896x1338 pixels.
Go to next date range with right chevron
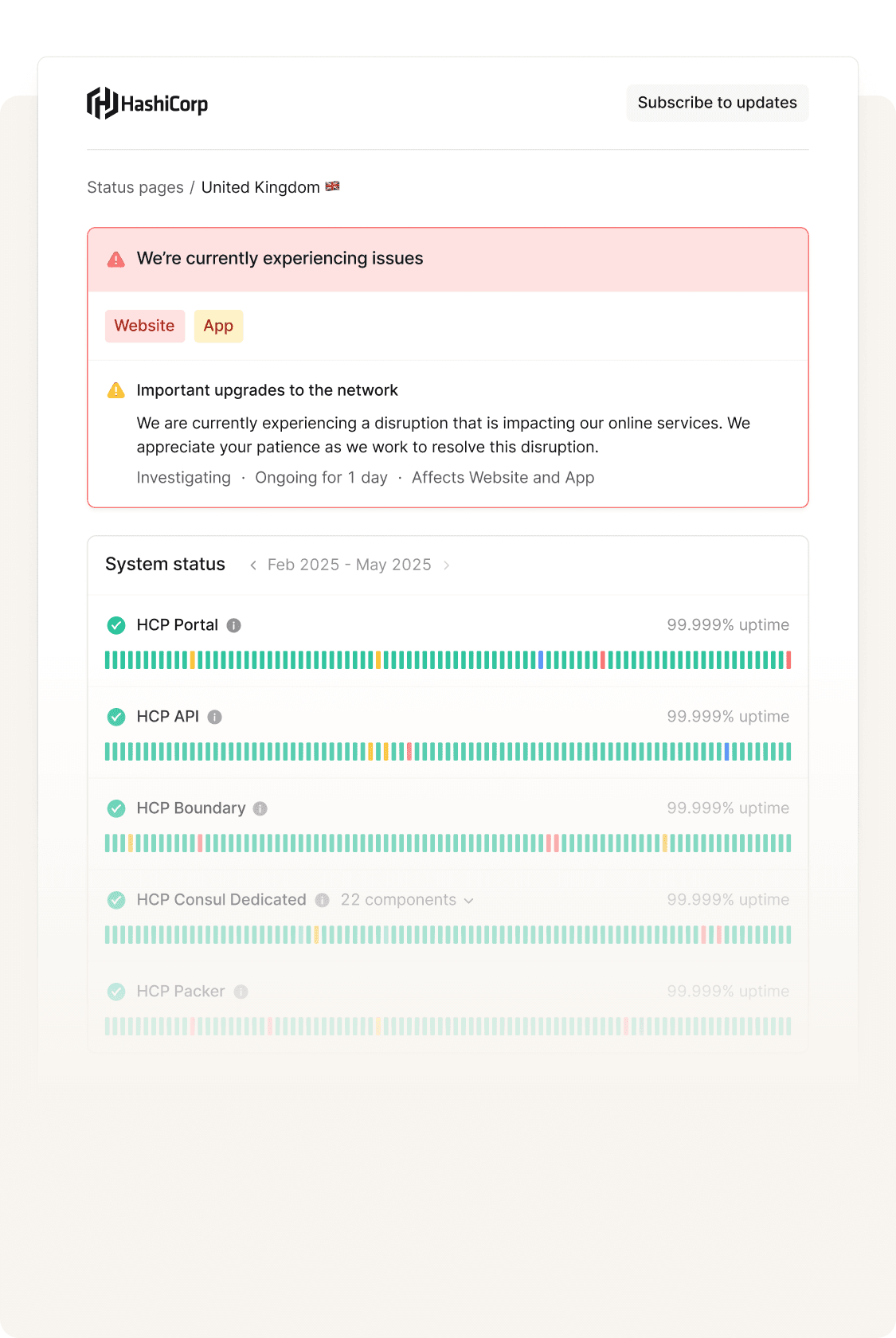click(447, 565)
